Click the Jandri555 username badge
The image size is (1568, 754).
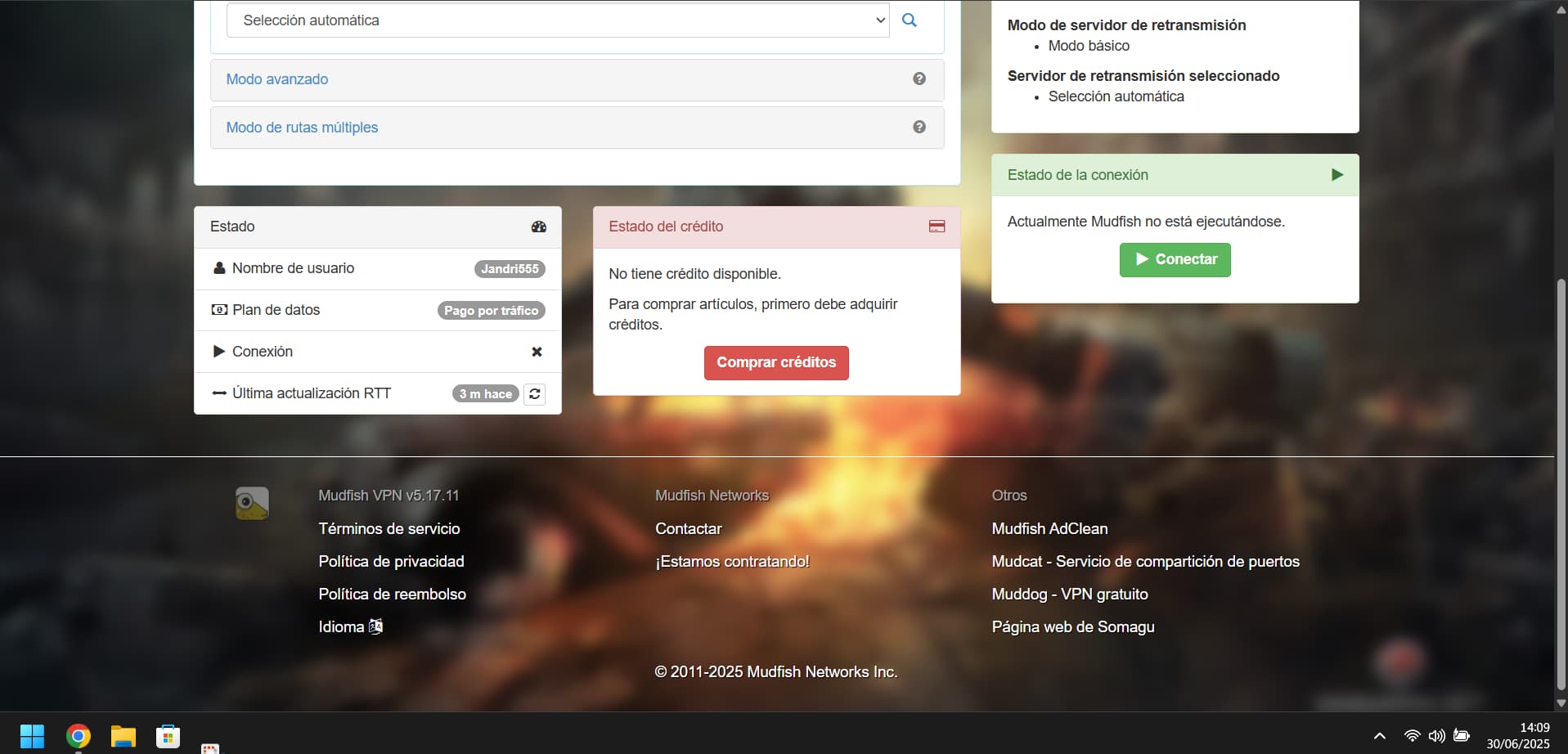510,269
